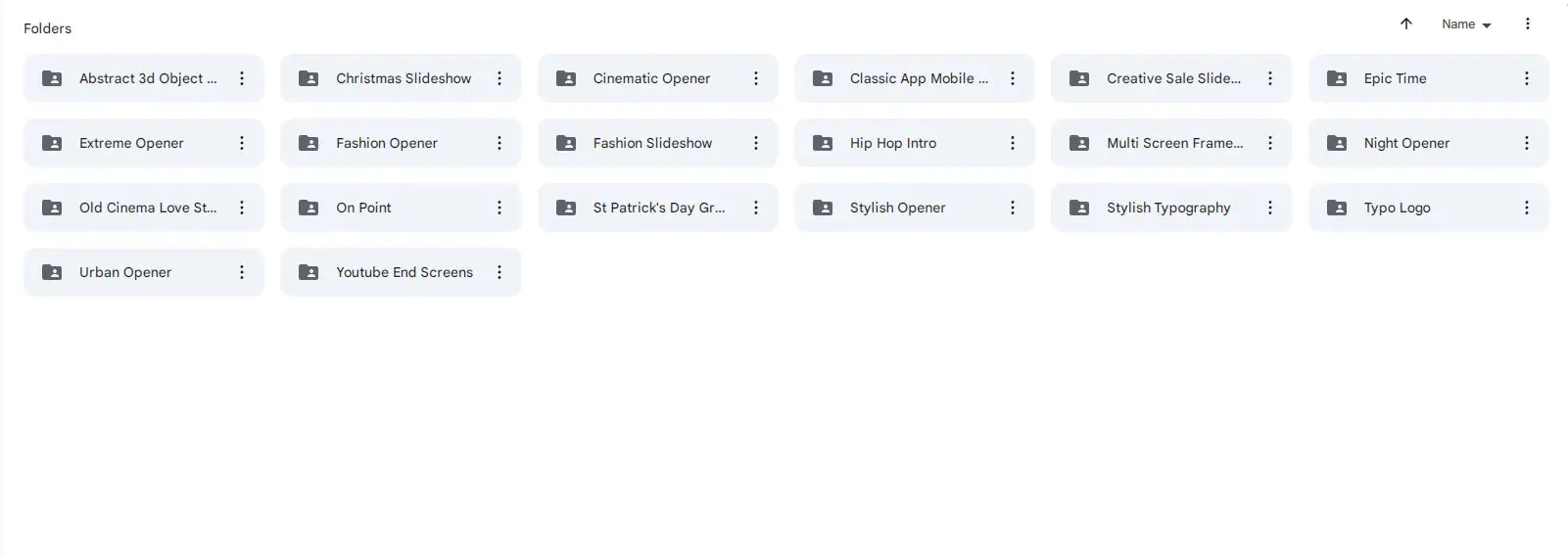Select the Fashion Opener folder
Viewport: 1568px width, 558px height.
(x=387, y=143)
